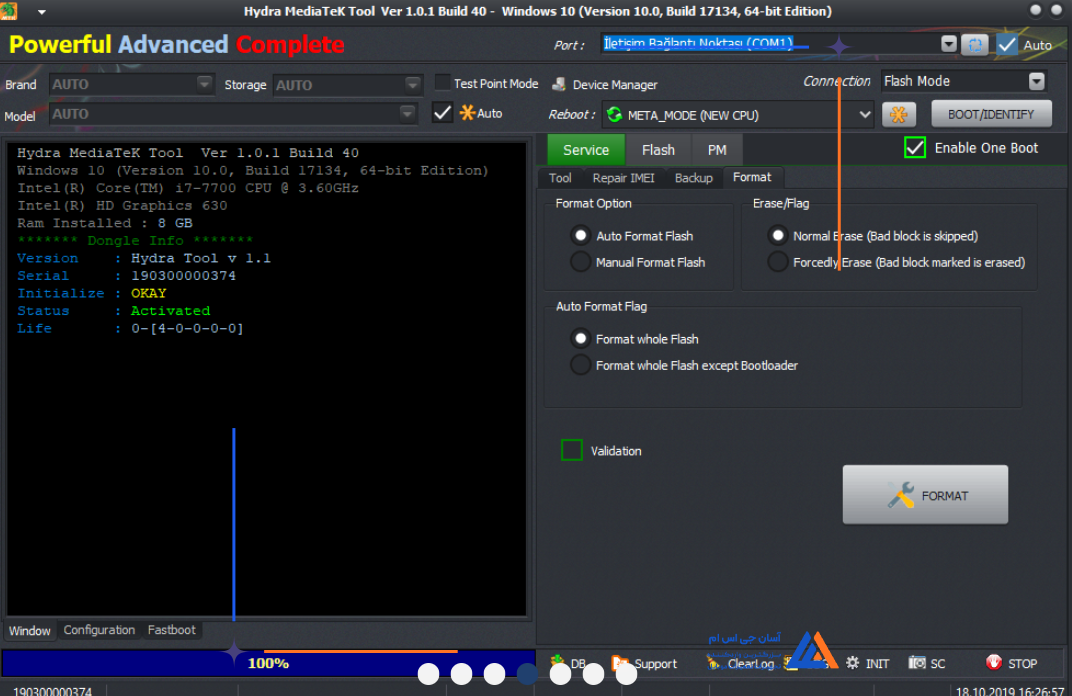Toggle Enable One Boot checkbox
Screen dimensions: 1072x696
click(915, 148)
